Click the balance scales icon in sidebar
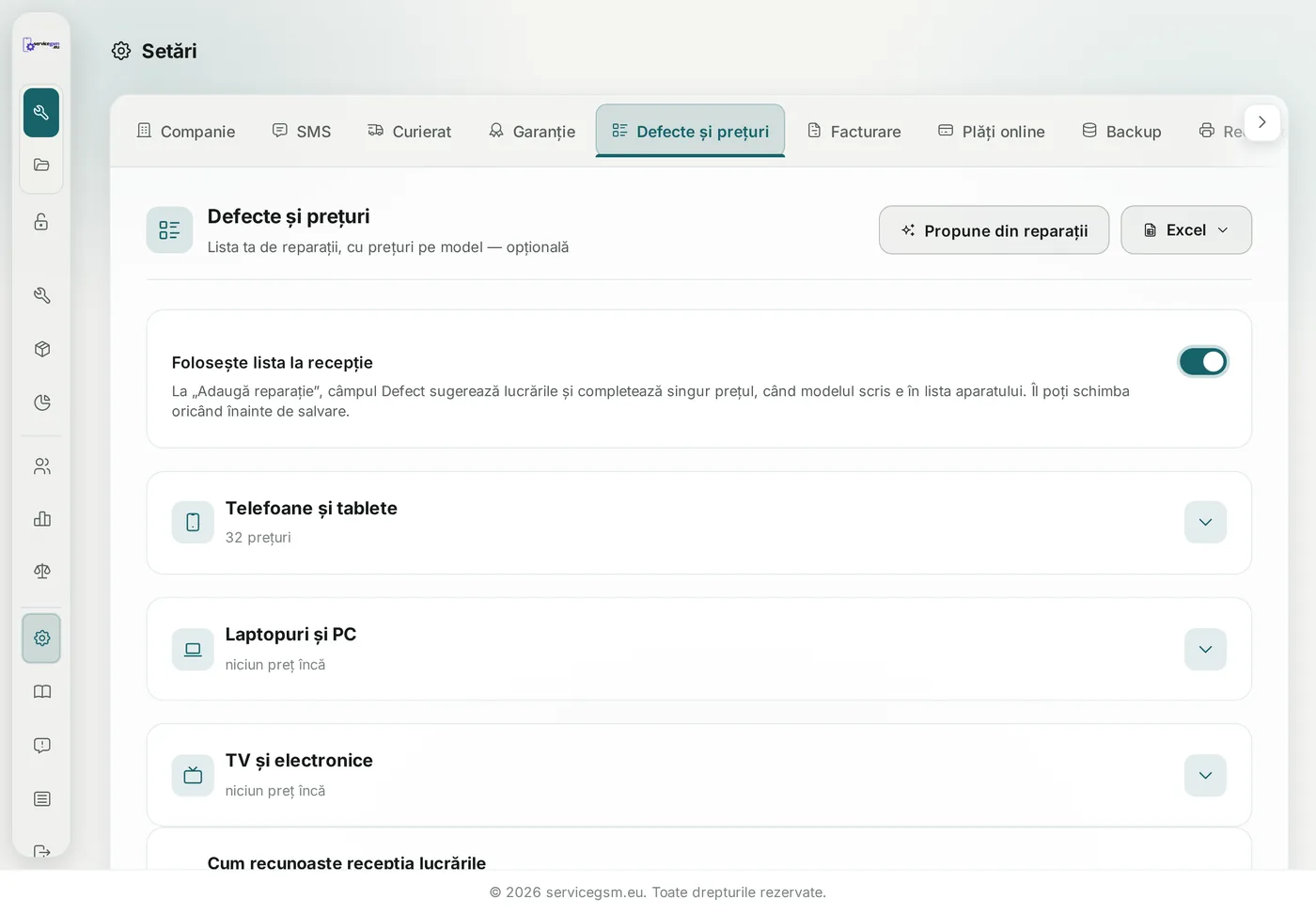 [x=41, y=571]
